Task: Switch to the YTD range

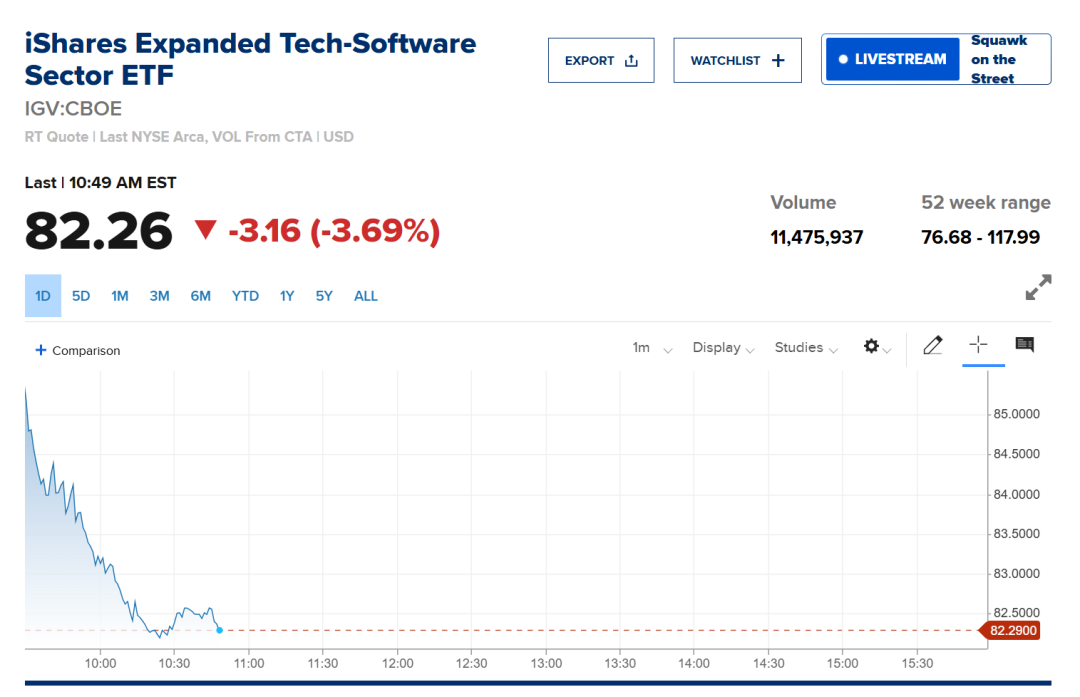Action: [245, 296]
